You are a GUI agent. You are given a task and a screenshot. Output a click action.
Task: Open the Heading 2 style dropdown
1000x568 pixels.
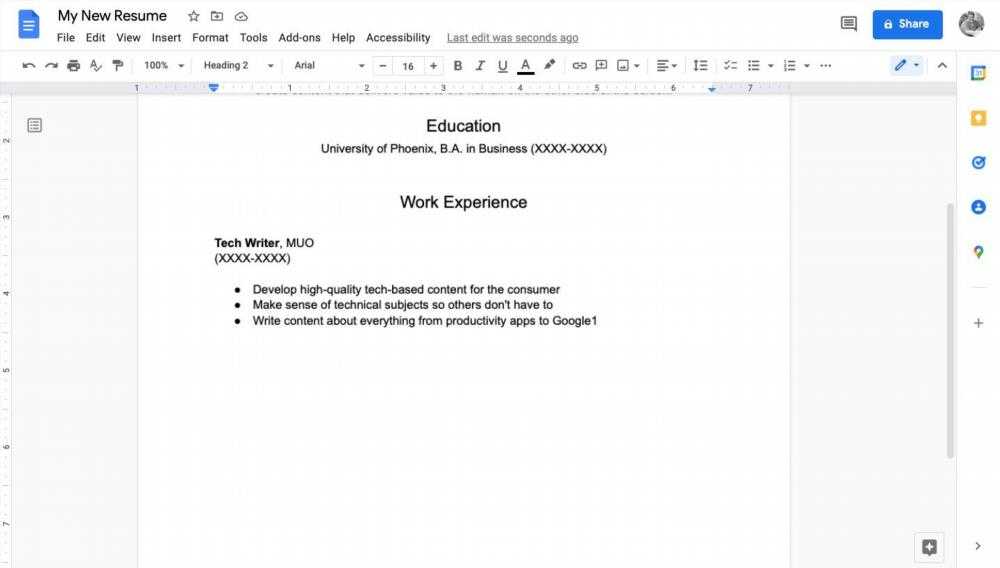click(x=238, y=66)
